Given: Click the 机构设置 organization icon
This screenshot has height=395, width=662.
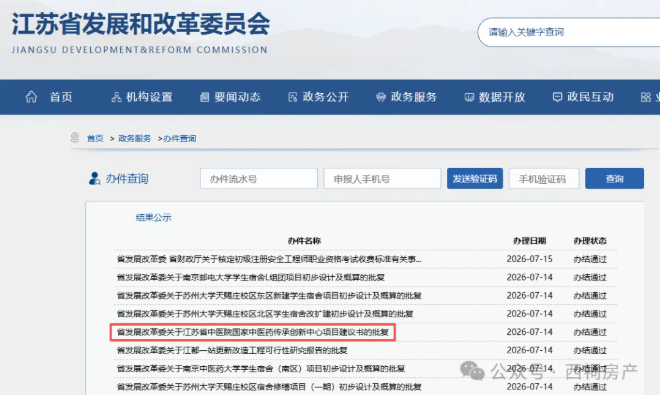Looking at the screenshot, I should pos(117,97).
